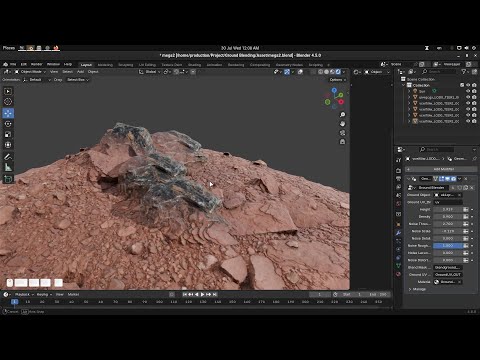Switch viewport to wireframe shading mode
The width and height of the screenshot is (480, 360).
[x=320, y=72]
